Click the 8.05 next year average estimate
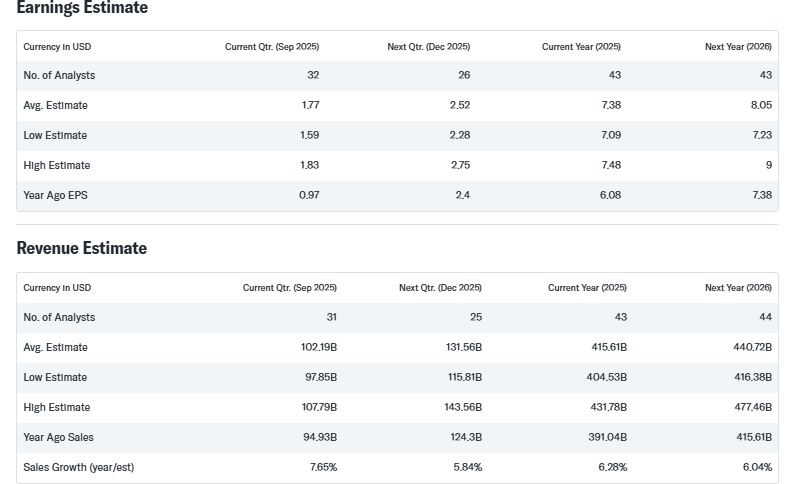Screen dimensions: 793x484 [x=761, y=105]
